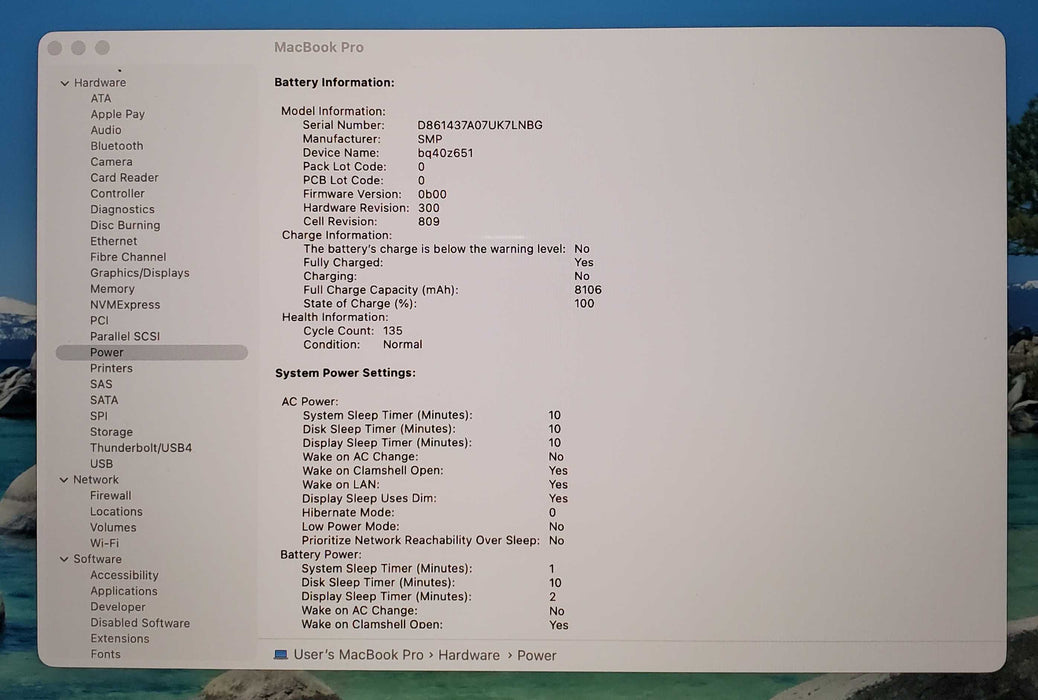Screen dimensions: 1038x700
Task: Open the Disabled Software entry
Action: tap(140, 623)
